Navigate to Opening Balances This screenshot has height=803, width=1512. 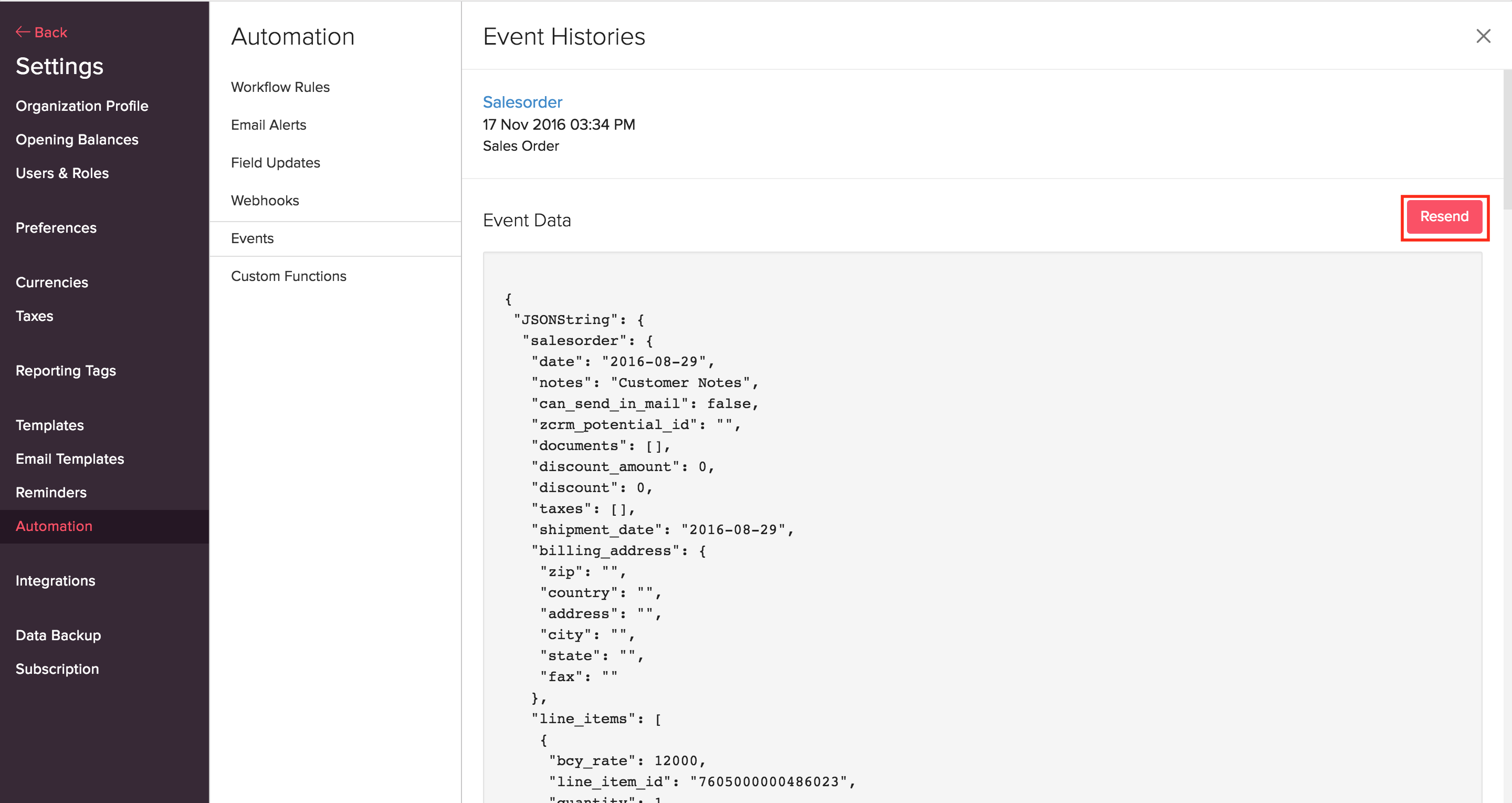[77, 140]
